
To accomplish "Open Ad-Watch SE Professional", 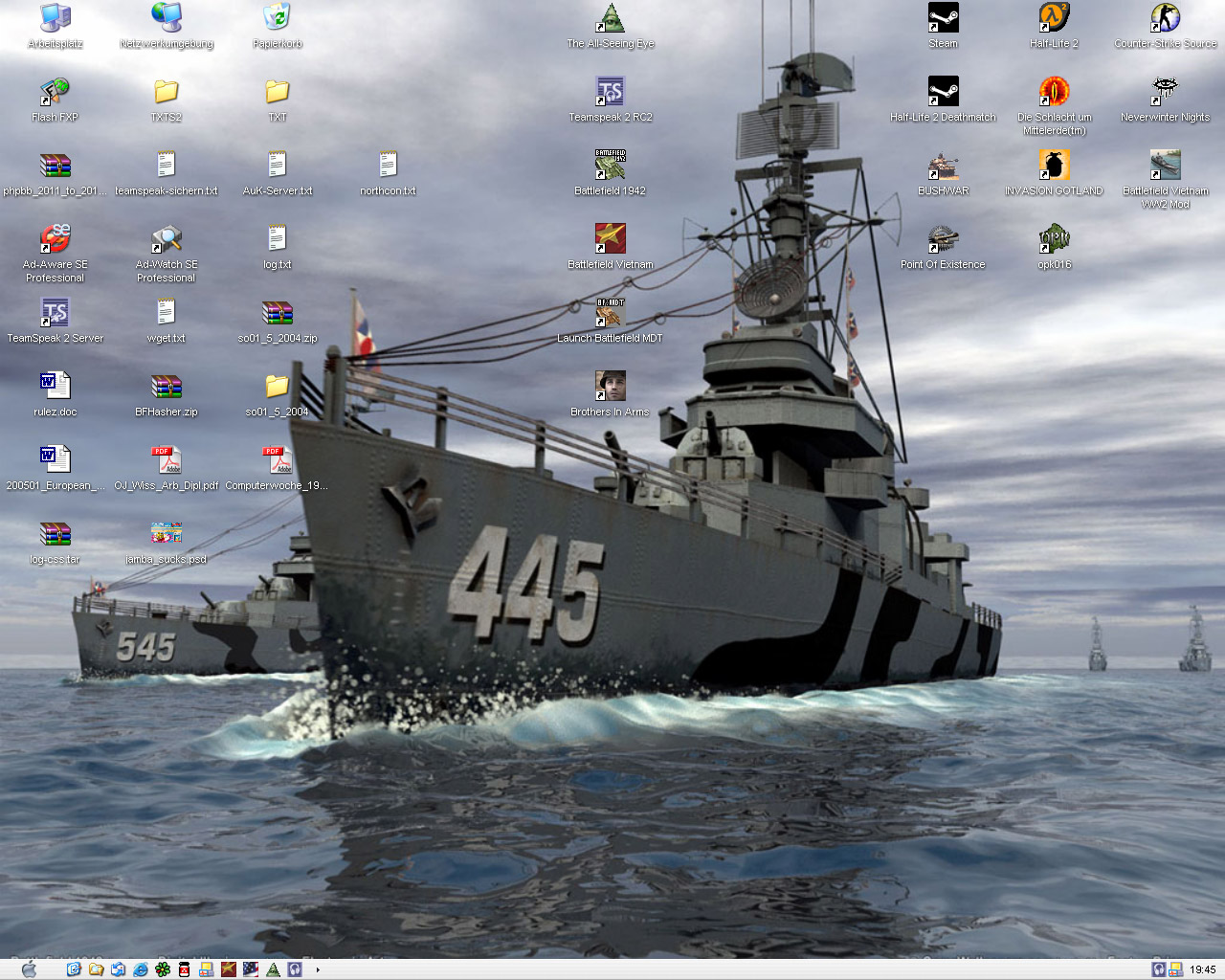I will pos(167,254).
